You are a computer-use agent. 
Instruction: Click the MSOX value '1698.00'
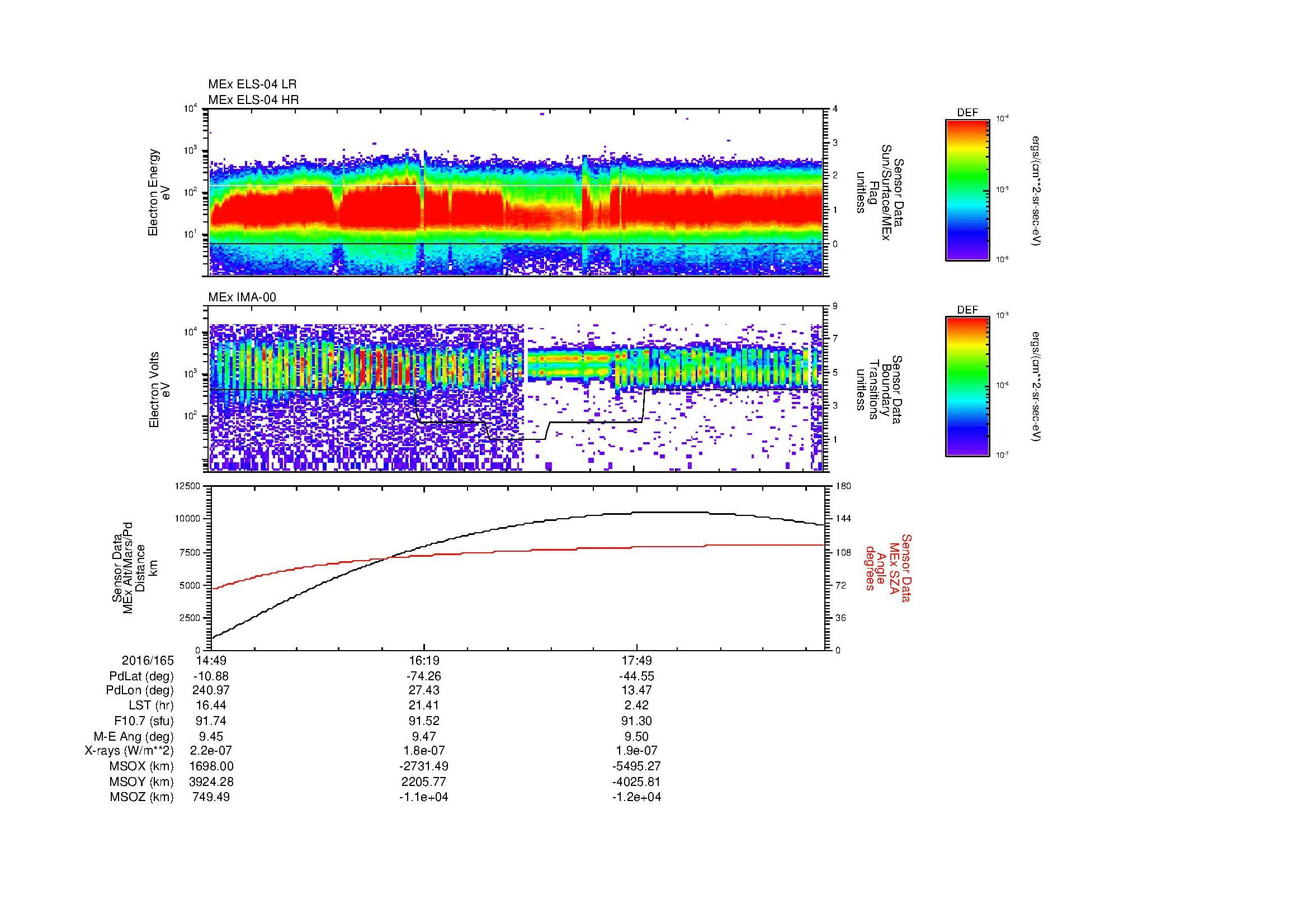coord(211,766)
